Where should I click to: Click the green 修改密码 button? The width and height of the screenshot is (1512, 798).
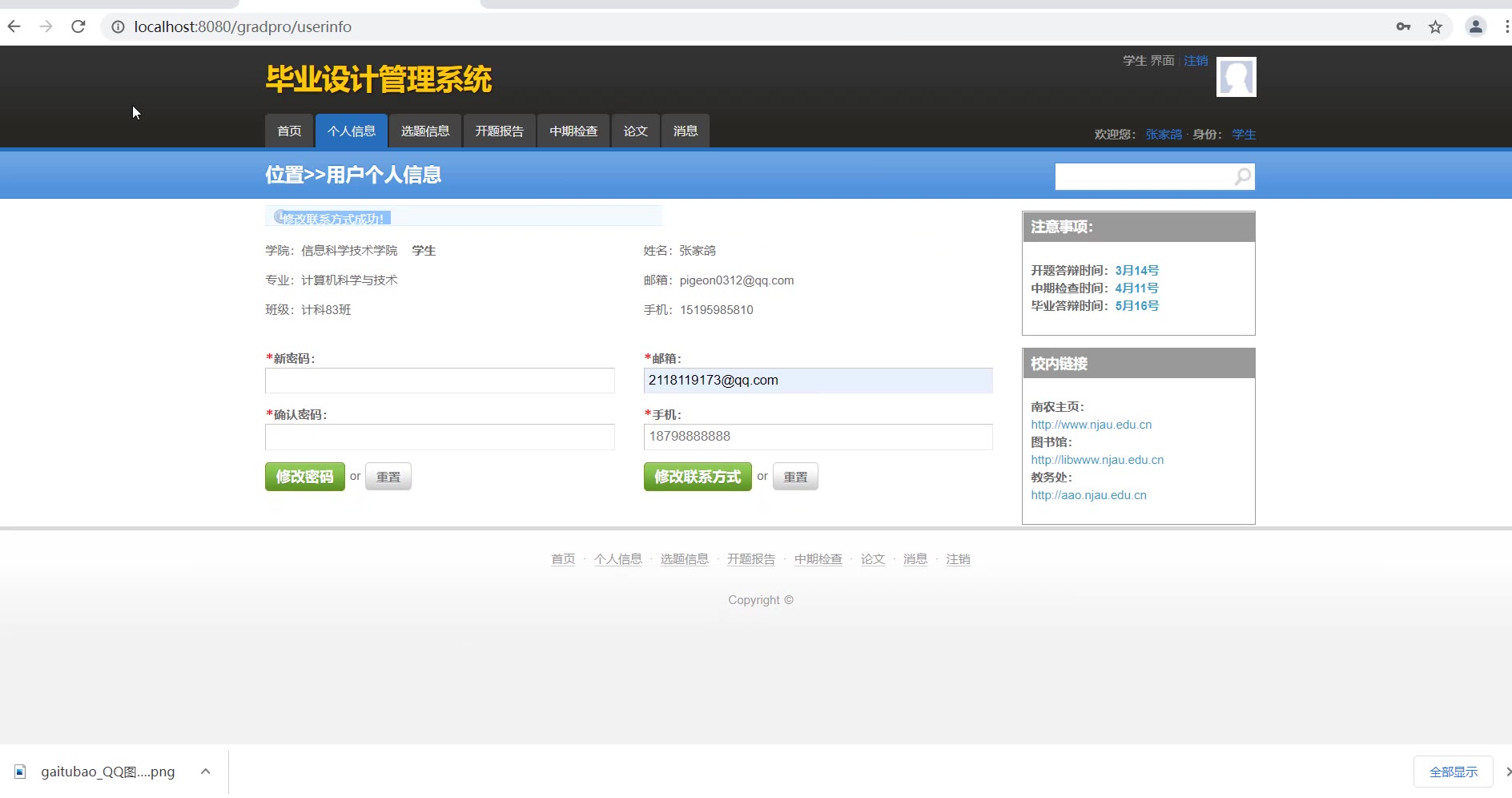coord(305,477)
